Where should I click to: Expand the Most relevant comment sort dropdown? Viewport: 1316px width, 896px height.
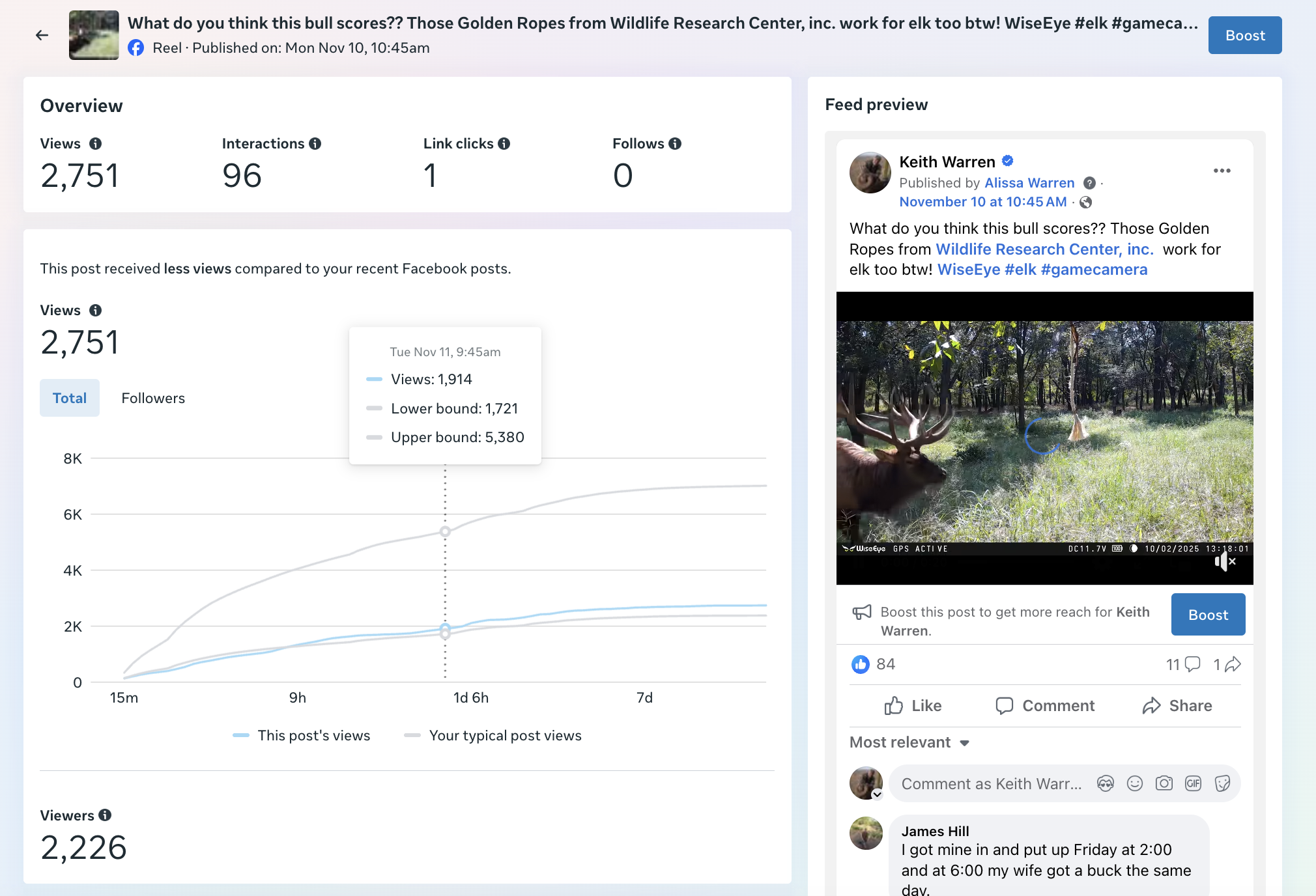pyautogui.click(x=909, y=742)
